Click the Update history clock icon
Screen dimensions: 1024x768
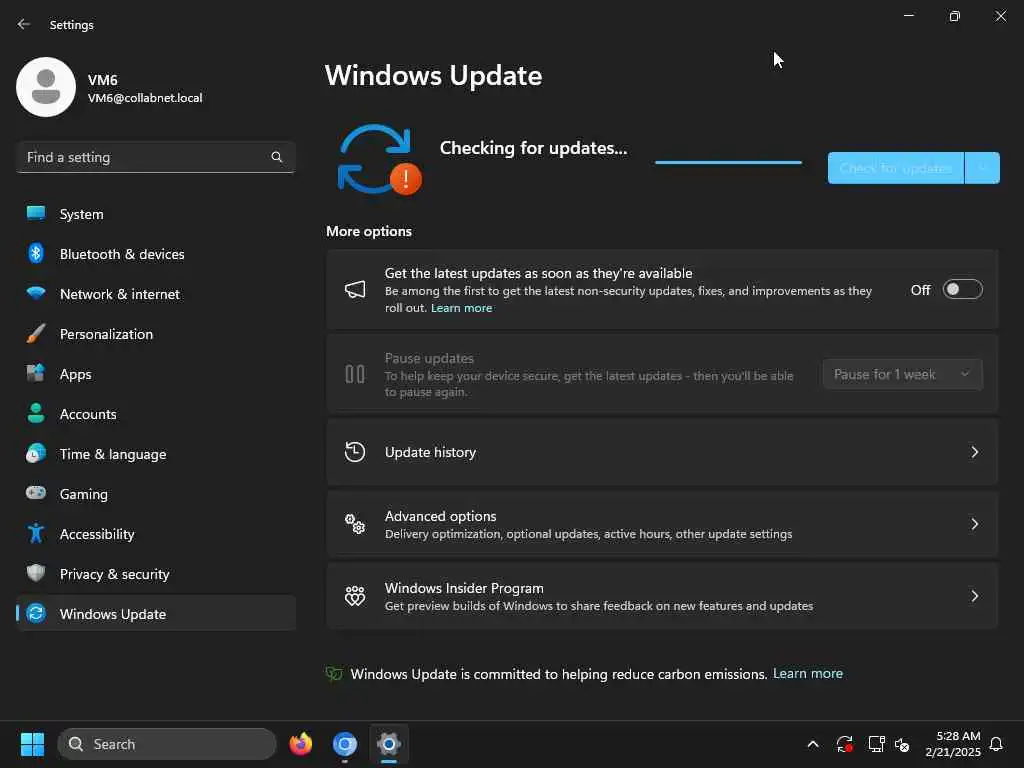pos(355,452)
